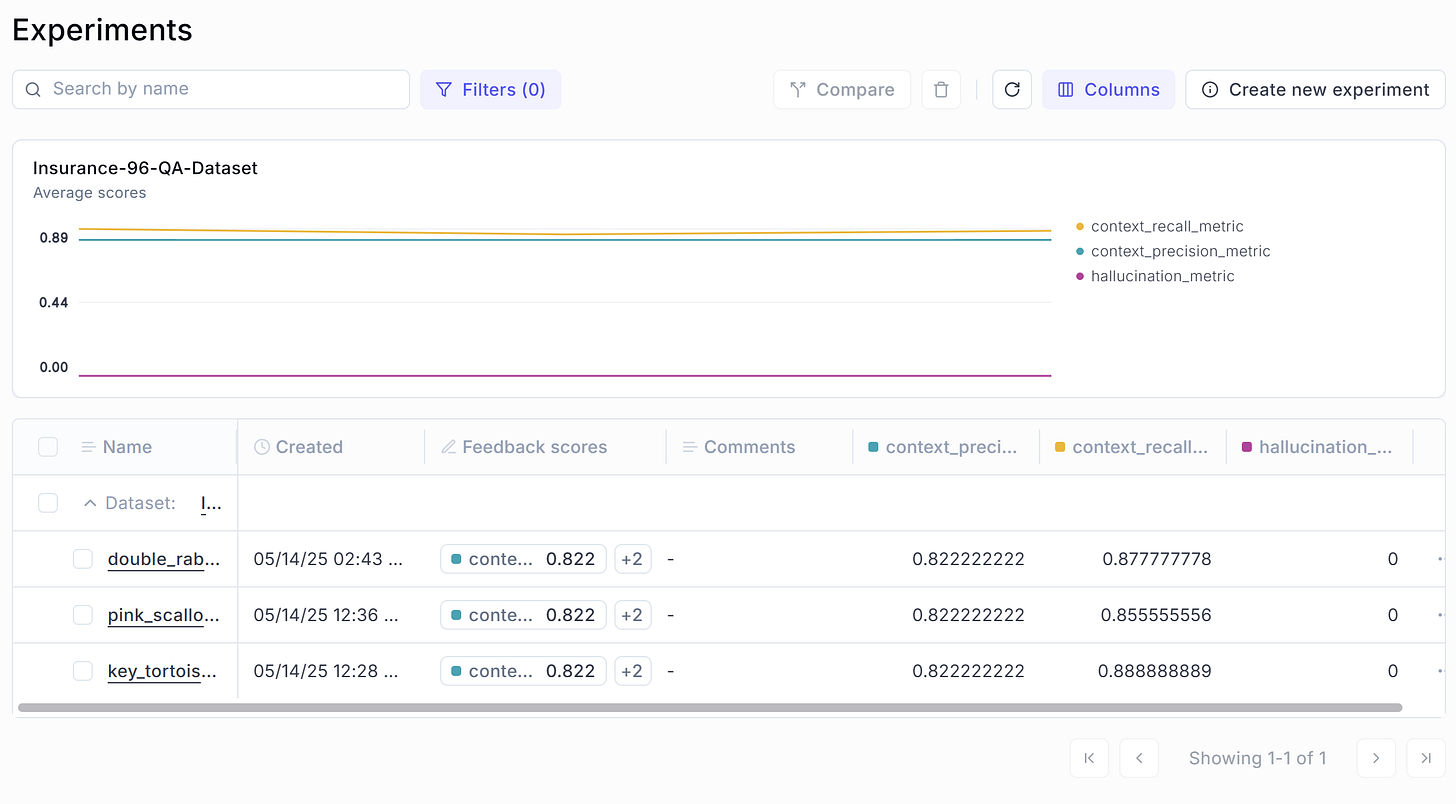The image size is (1456, 804).
Task: Expand +2 scores for double_rab... row
Action: pyautogui.click(x=632, y=559)
